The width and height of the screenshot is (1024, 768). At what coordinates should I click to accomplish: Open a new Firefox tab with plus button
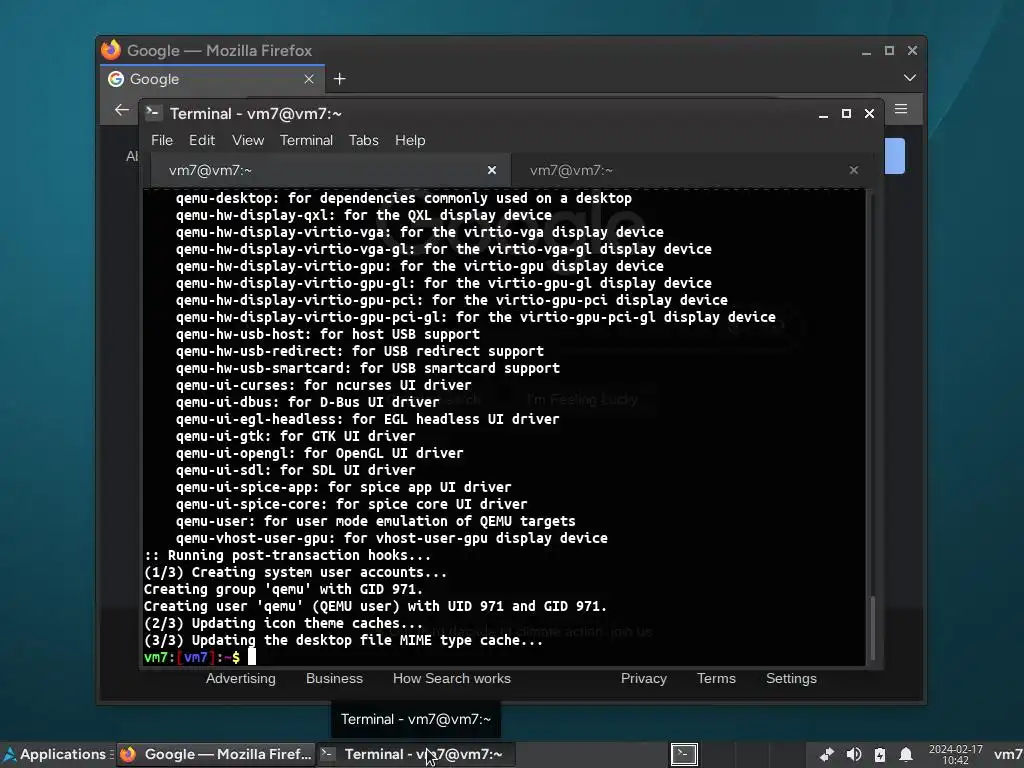(340, 79)
